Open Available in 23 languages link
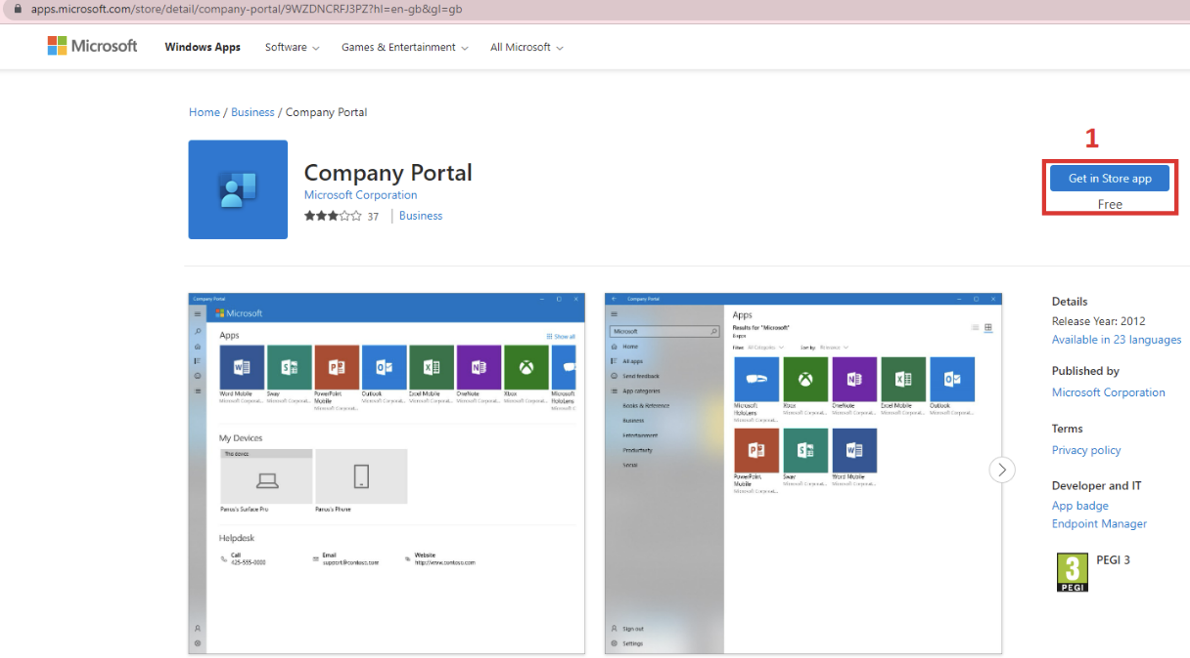This screenshot has width=1190, height=658. pos(1116,340)
